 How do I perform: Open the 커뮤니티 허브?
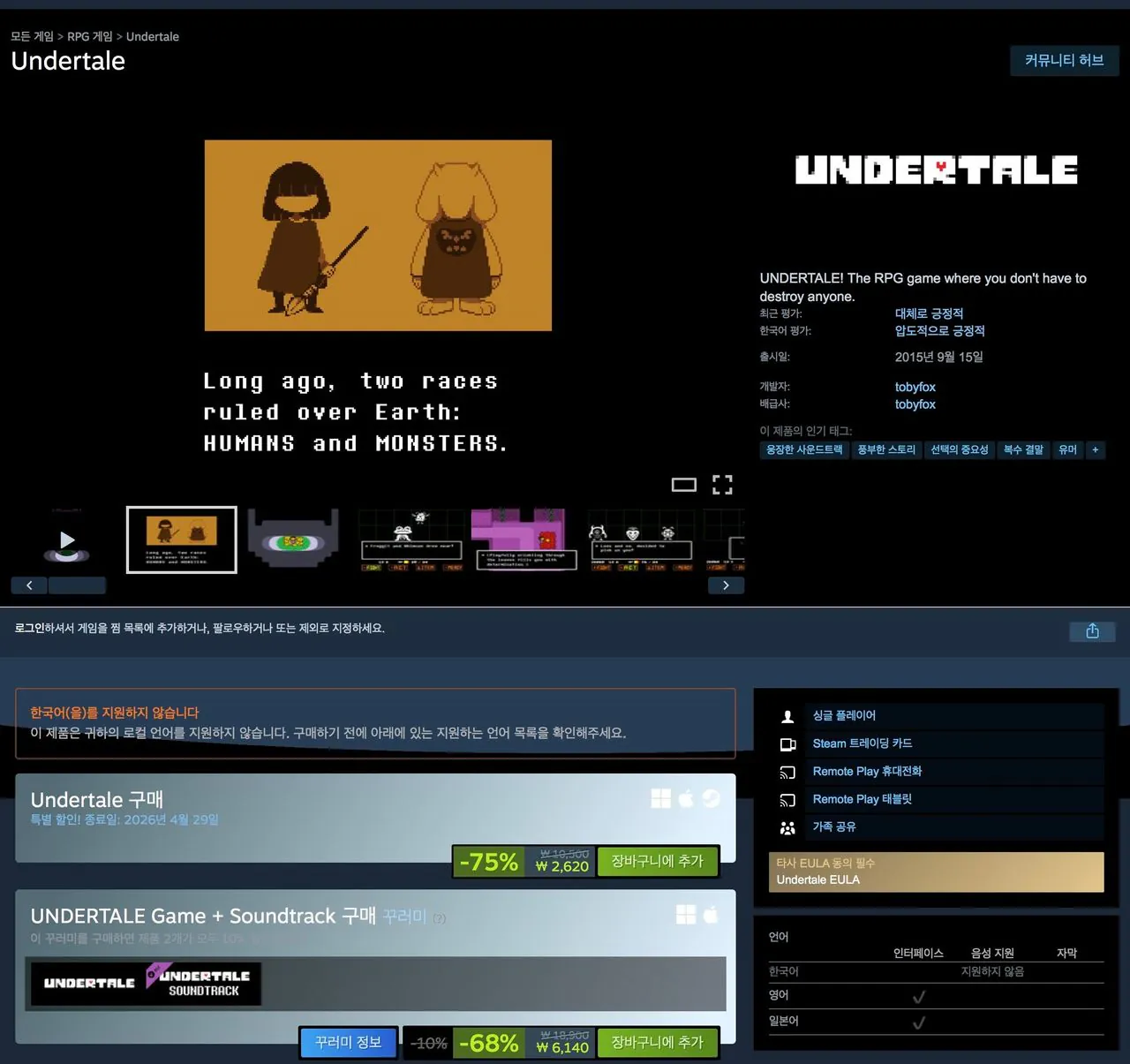tap(1064, 60)
